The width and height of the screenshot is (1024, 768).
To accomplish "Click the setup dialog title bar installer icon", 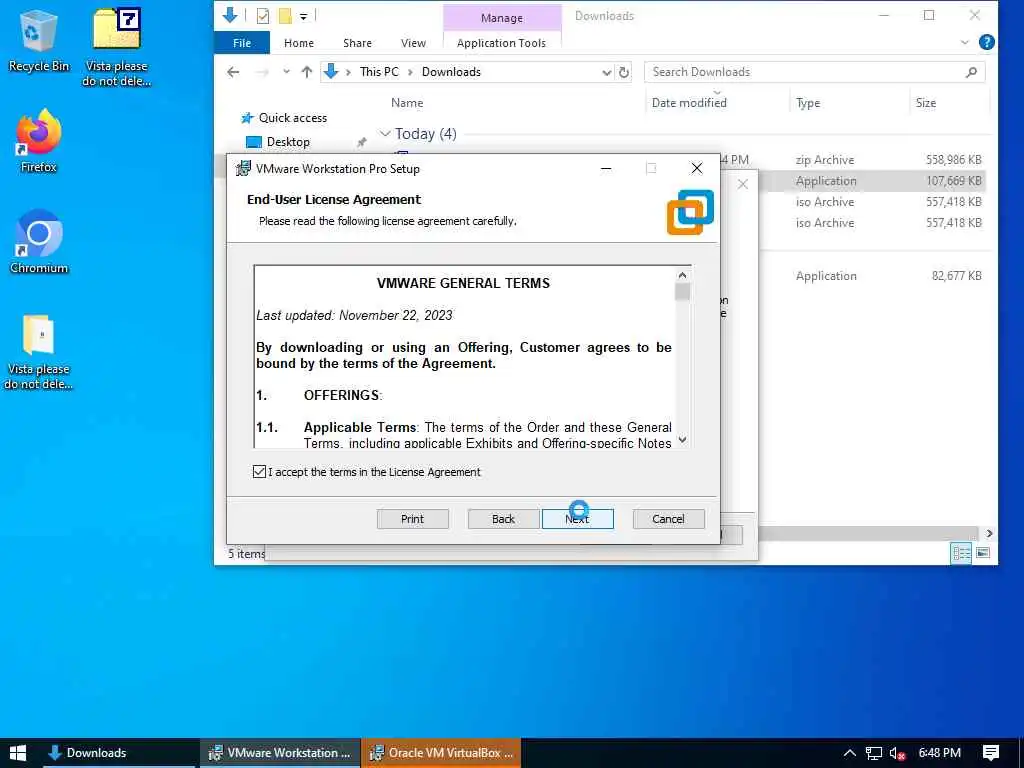I will coord(243,168).
